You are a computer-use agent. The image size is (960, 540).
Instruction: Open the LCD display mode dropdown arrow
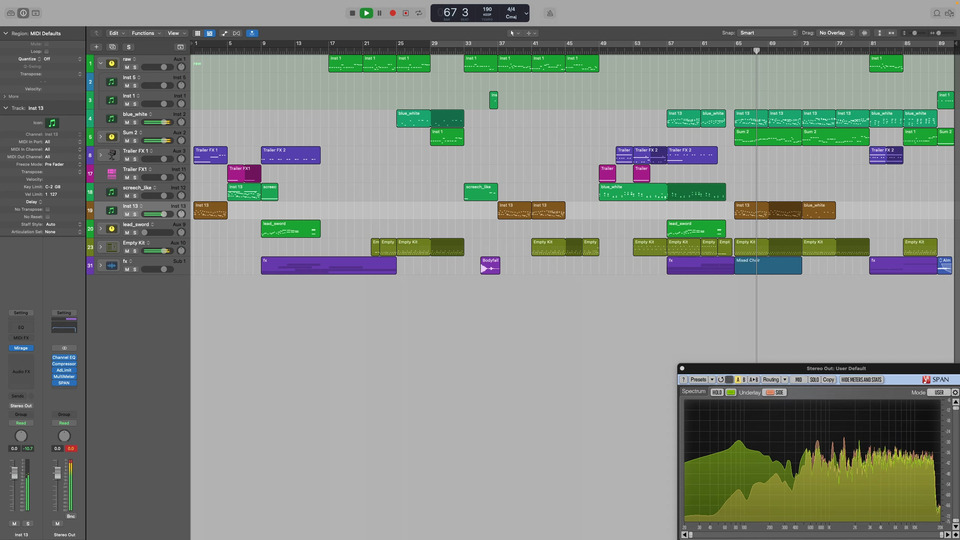526,13
